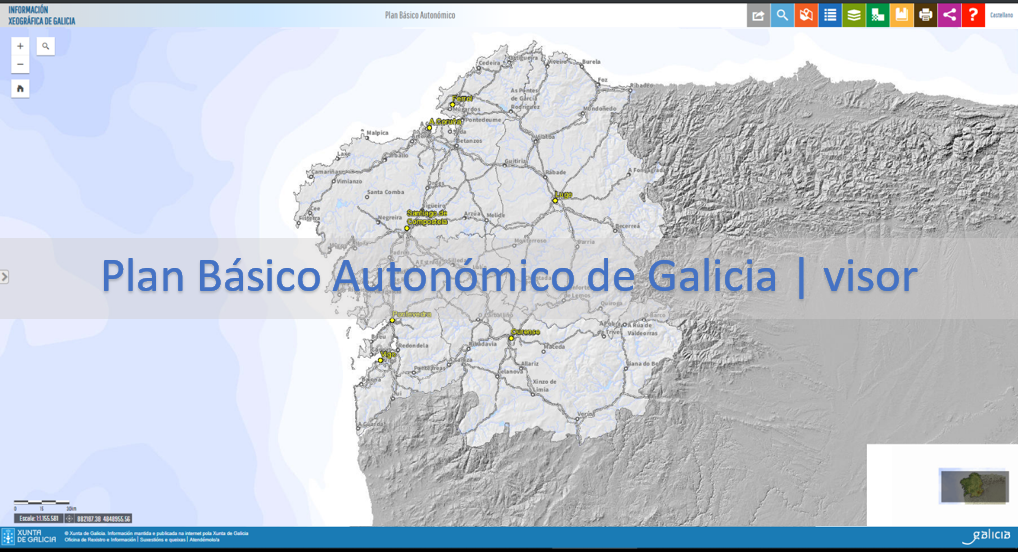Click the A Coruña city marker
This screenshot has height=552, width=1021.
tap(429, 128)
